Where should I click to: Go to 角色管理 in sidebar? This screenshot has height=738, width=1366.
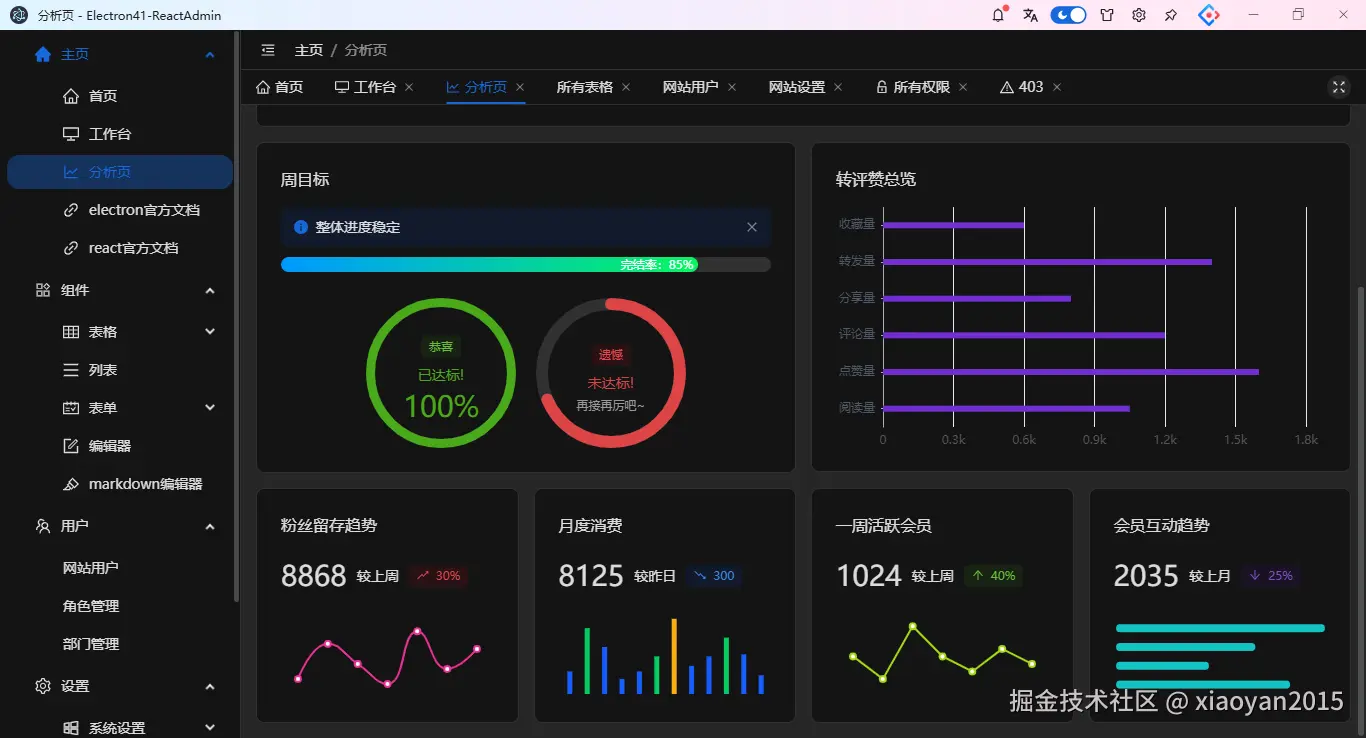[x=91, y=606]
